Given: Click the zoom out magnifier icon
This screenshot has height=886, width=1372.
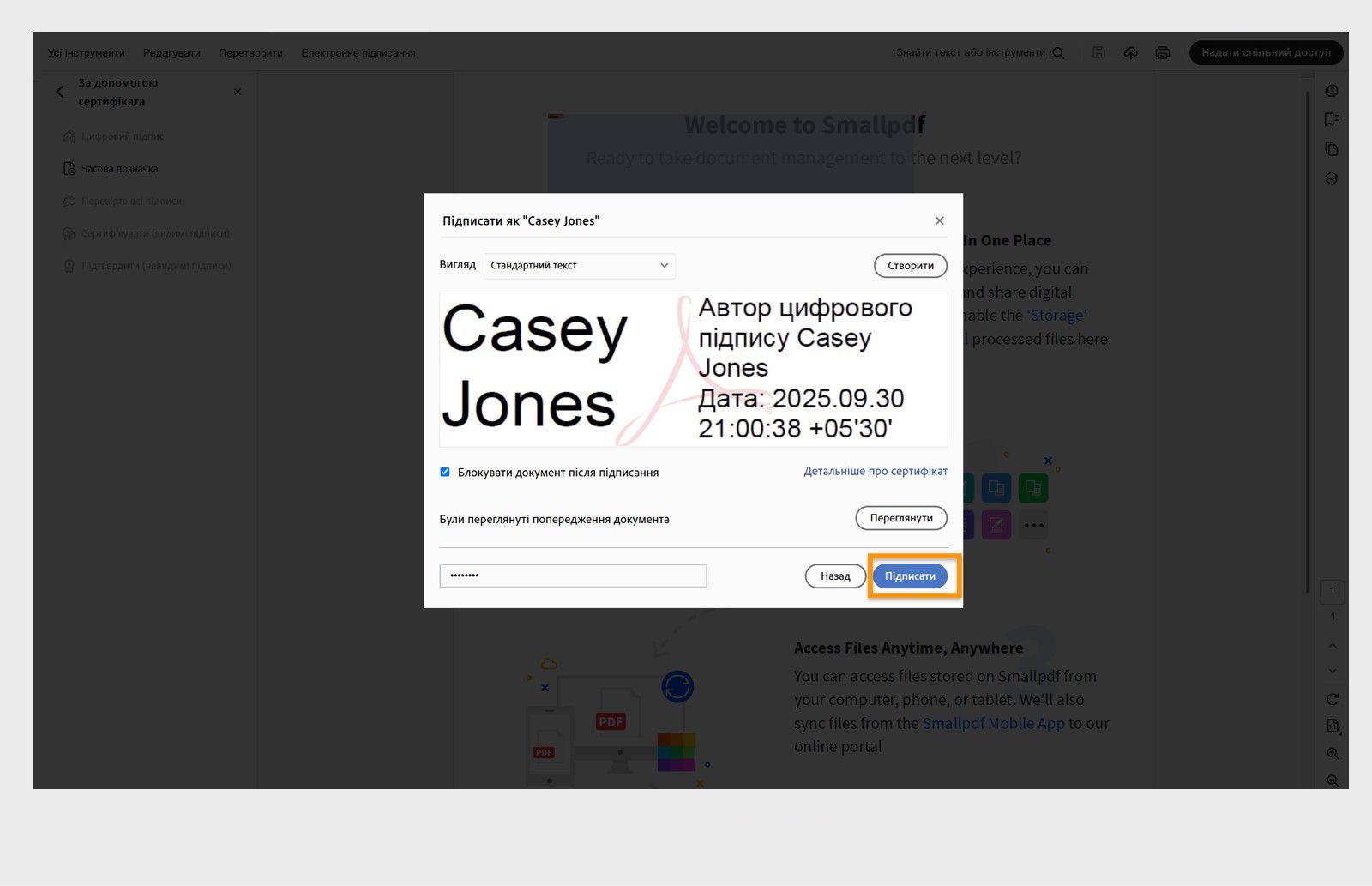Looking at the screenshot, I should 1333,781.
